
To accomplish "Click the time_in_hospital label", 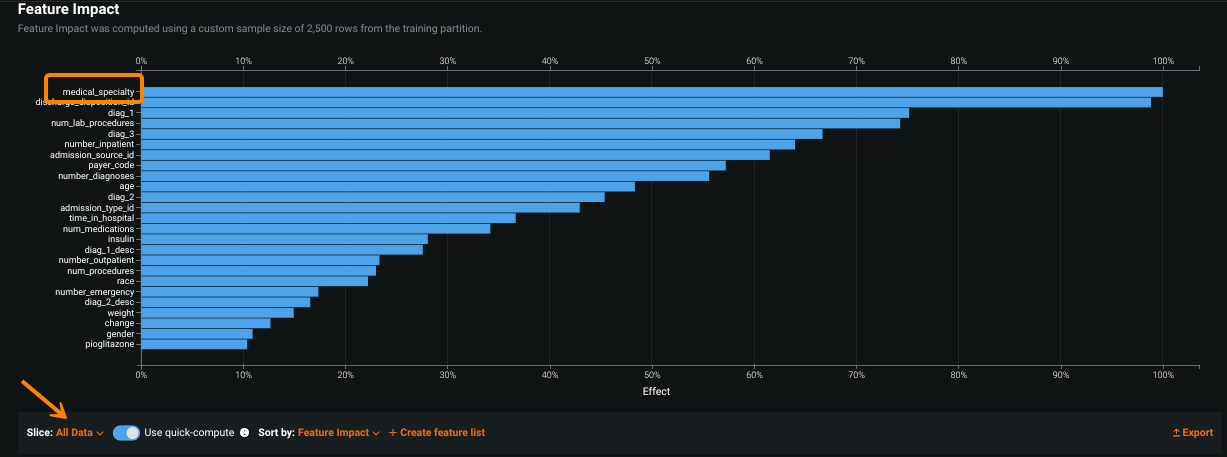I will point(101,218).
